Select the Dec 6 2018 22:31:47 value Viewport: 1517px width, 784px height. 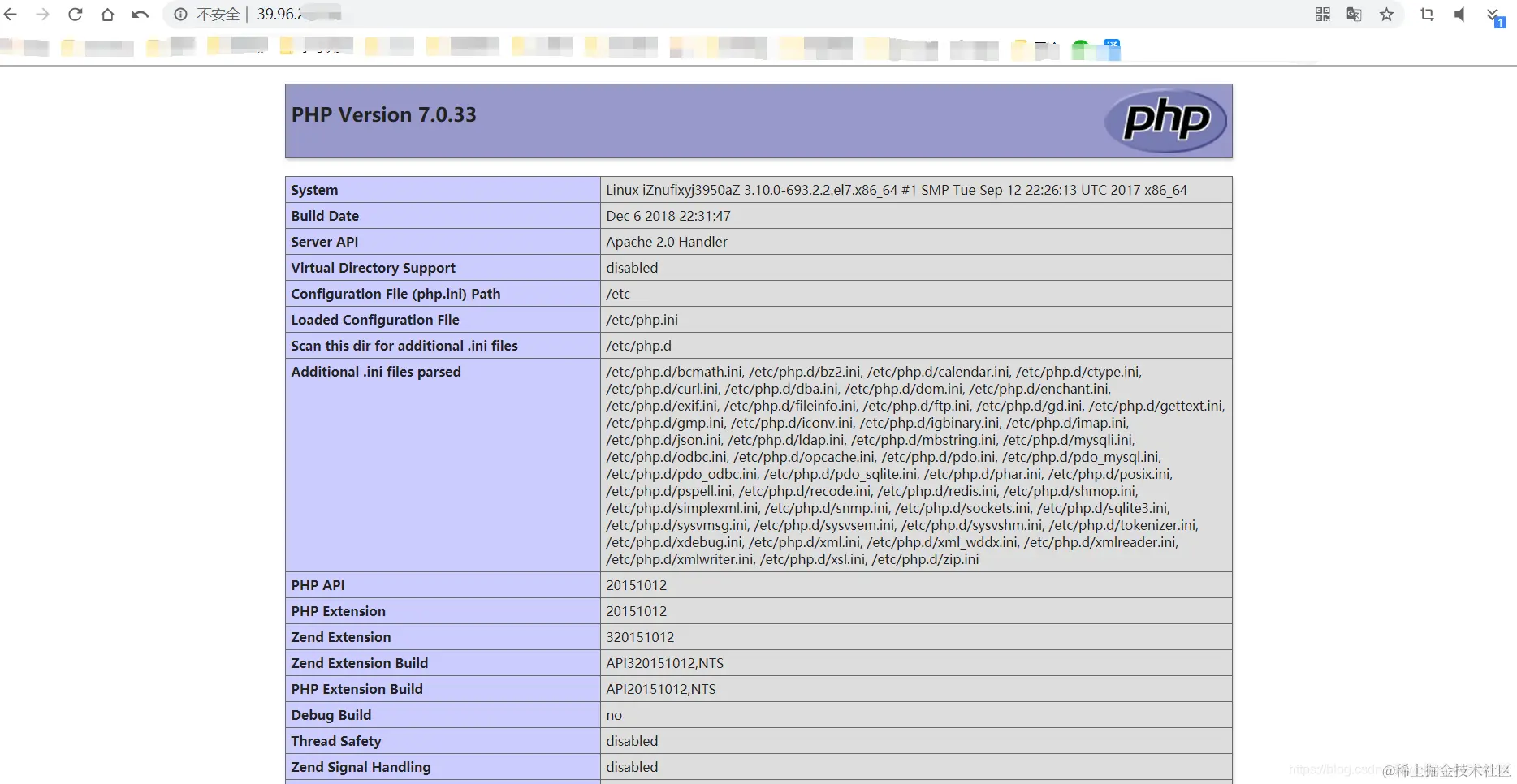click(668, 216)
